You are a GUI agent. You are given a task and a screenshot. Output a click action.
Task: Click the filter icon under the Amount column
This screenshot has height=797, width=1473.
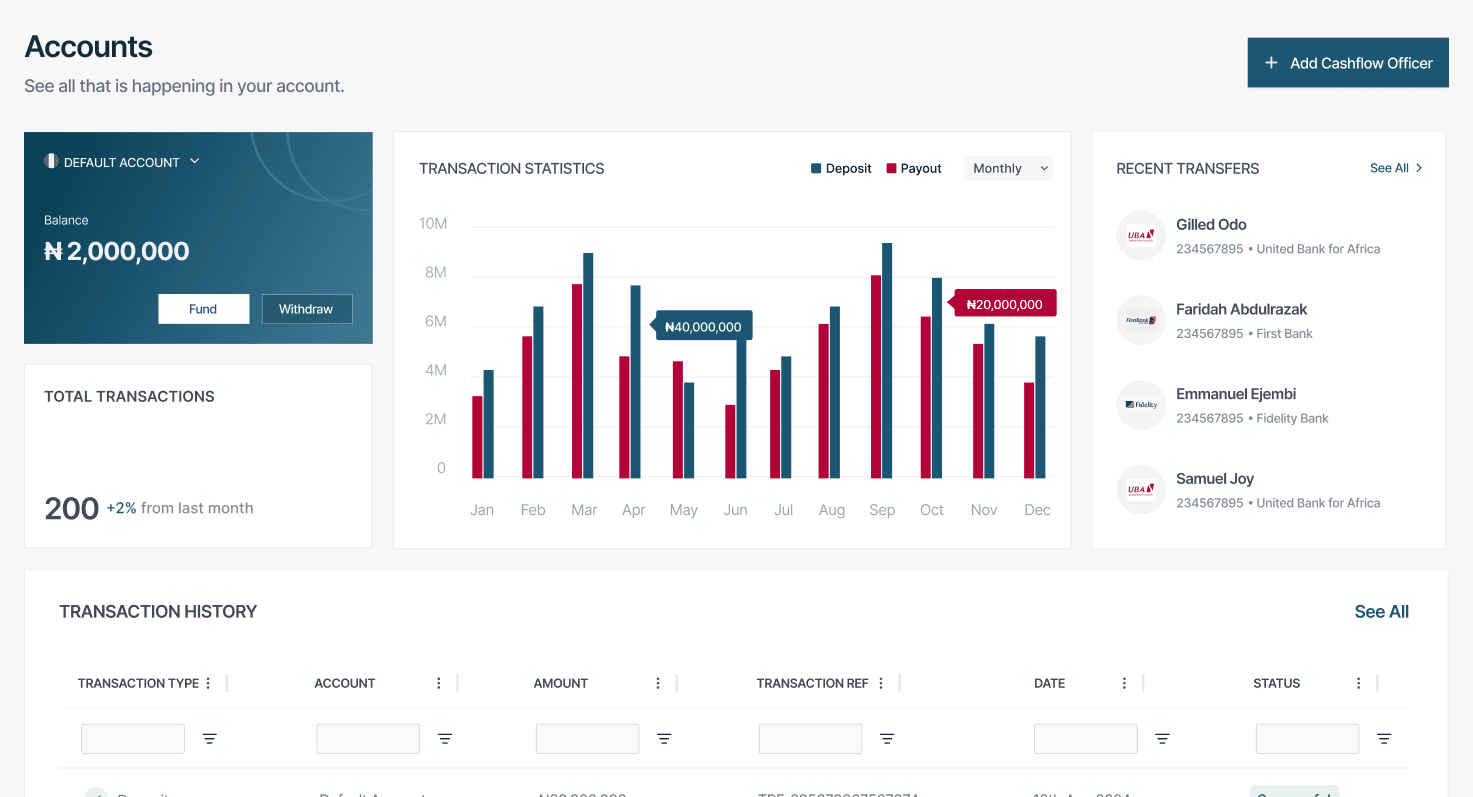click(663, 738)
